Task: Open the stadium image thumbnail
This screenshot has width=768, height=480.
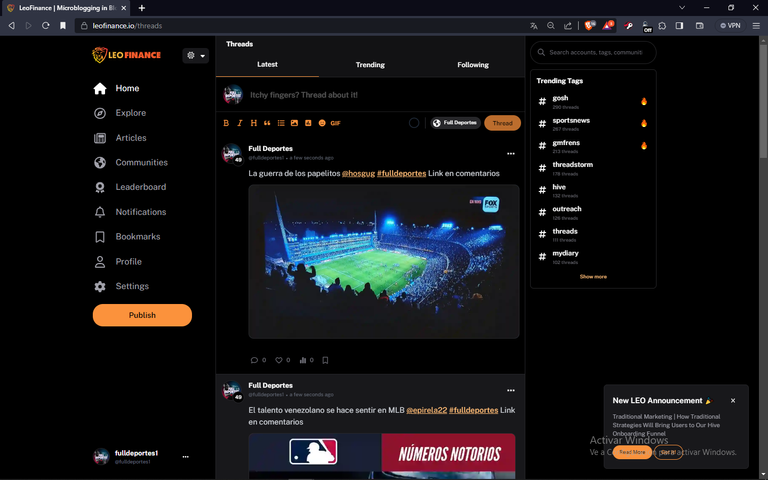Action: pyautogui.click(x=384, y=262)
